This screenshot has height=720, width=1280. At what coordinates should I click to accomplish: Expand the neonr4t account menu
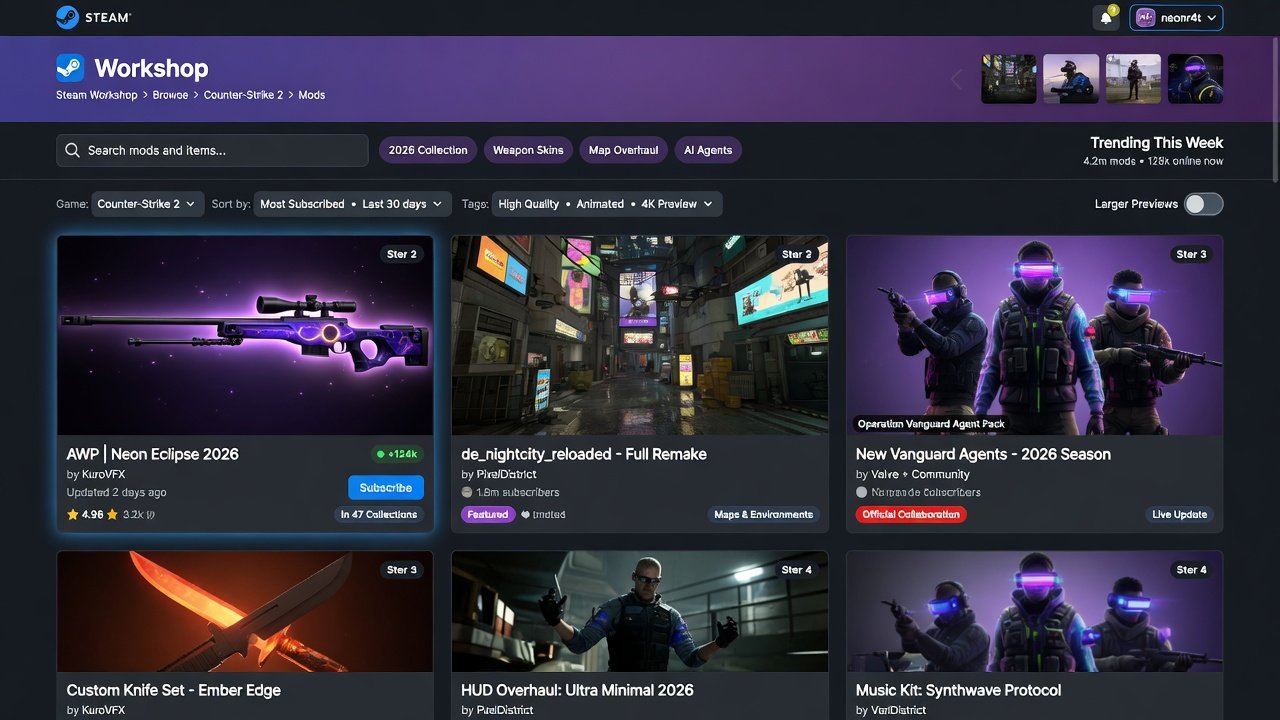click(x=1210, y=17)
